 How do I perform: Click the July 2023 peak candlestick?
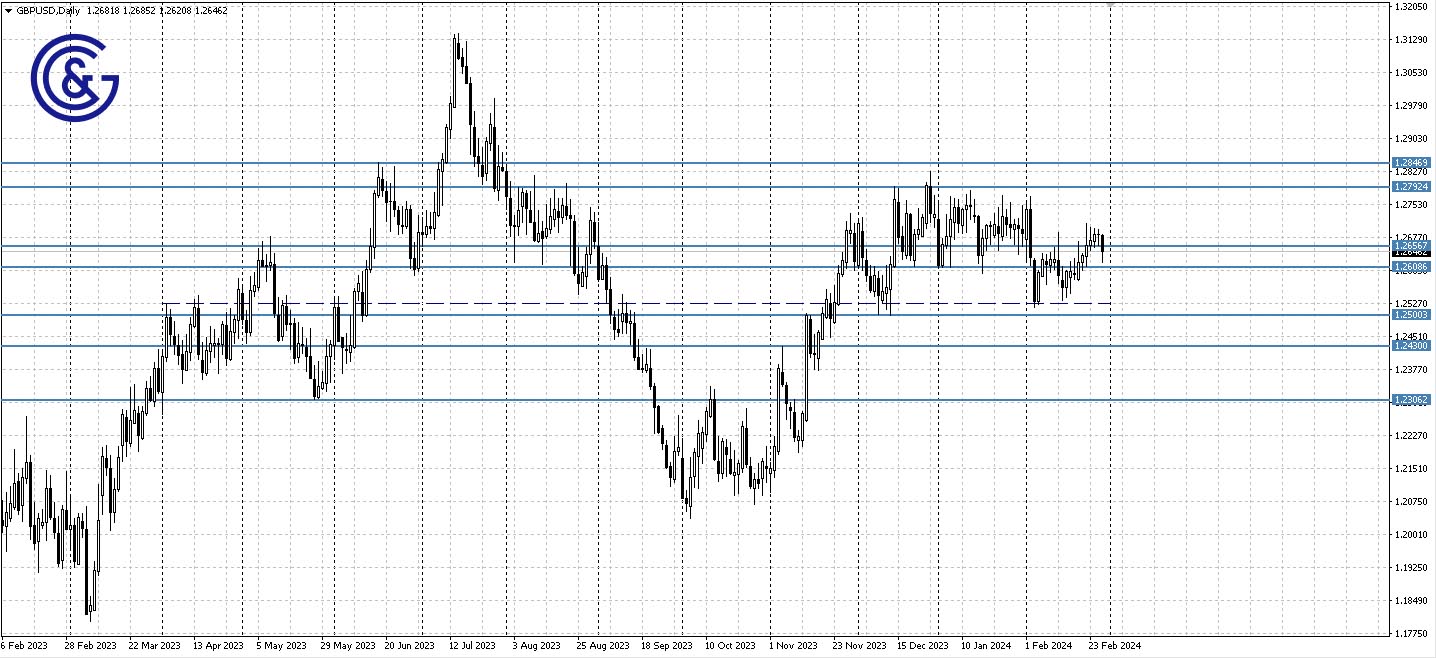point(458,50)
